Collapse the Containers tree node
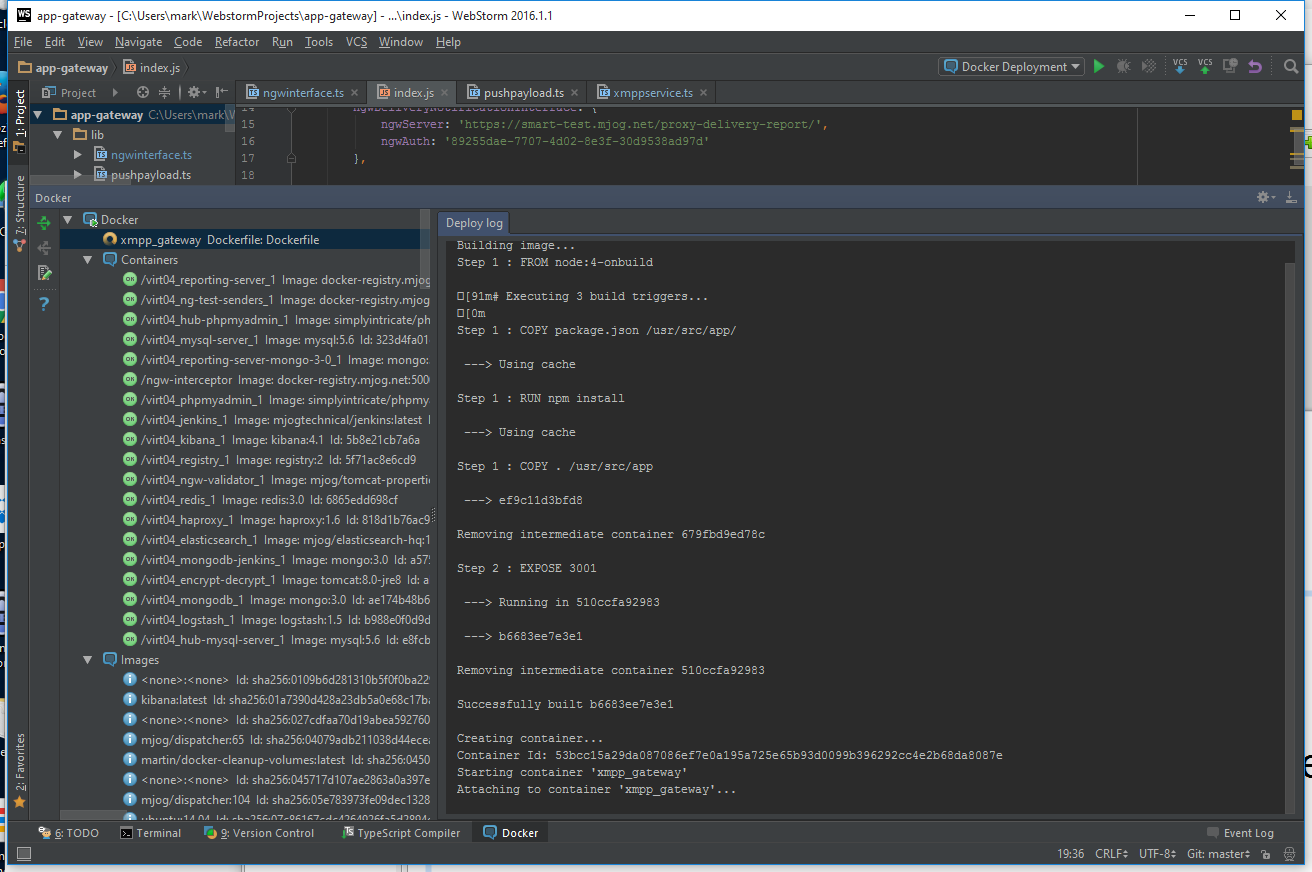This screenshot has height=872, width=1312. pos(88,260)
